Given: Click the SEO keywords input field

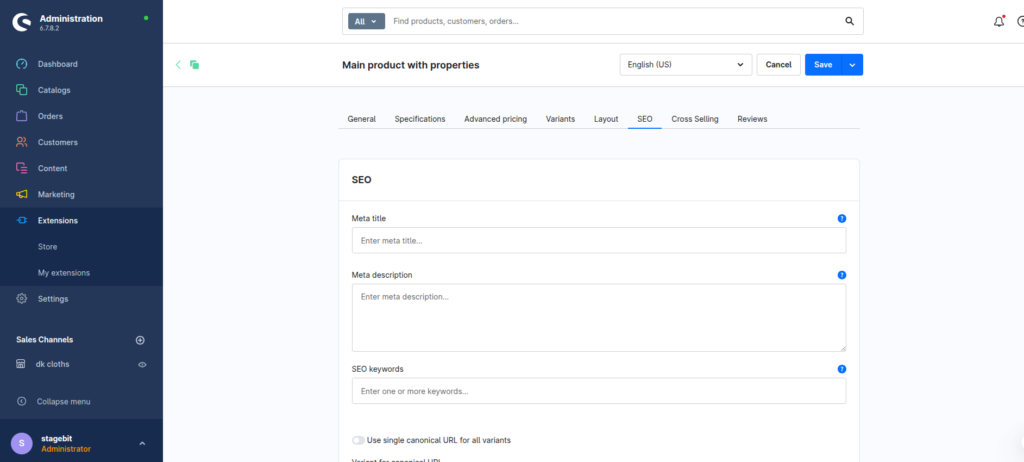Looking at the screenshot, I should [x=599, y=391].
